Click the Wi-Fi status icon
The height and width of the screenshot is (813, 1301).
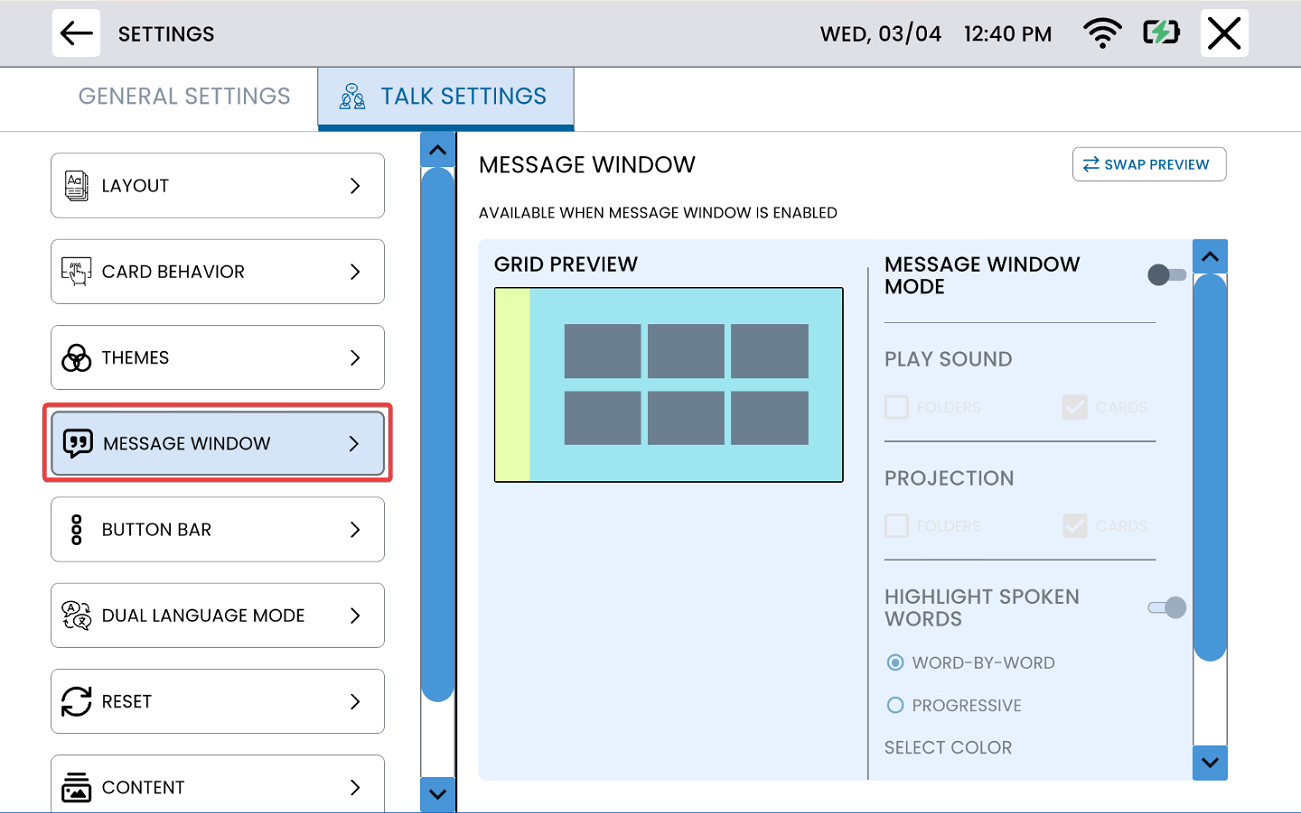coord(1102,33)
